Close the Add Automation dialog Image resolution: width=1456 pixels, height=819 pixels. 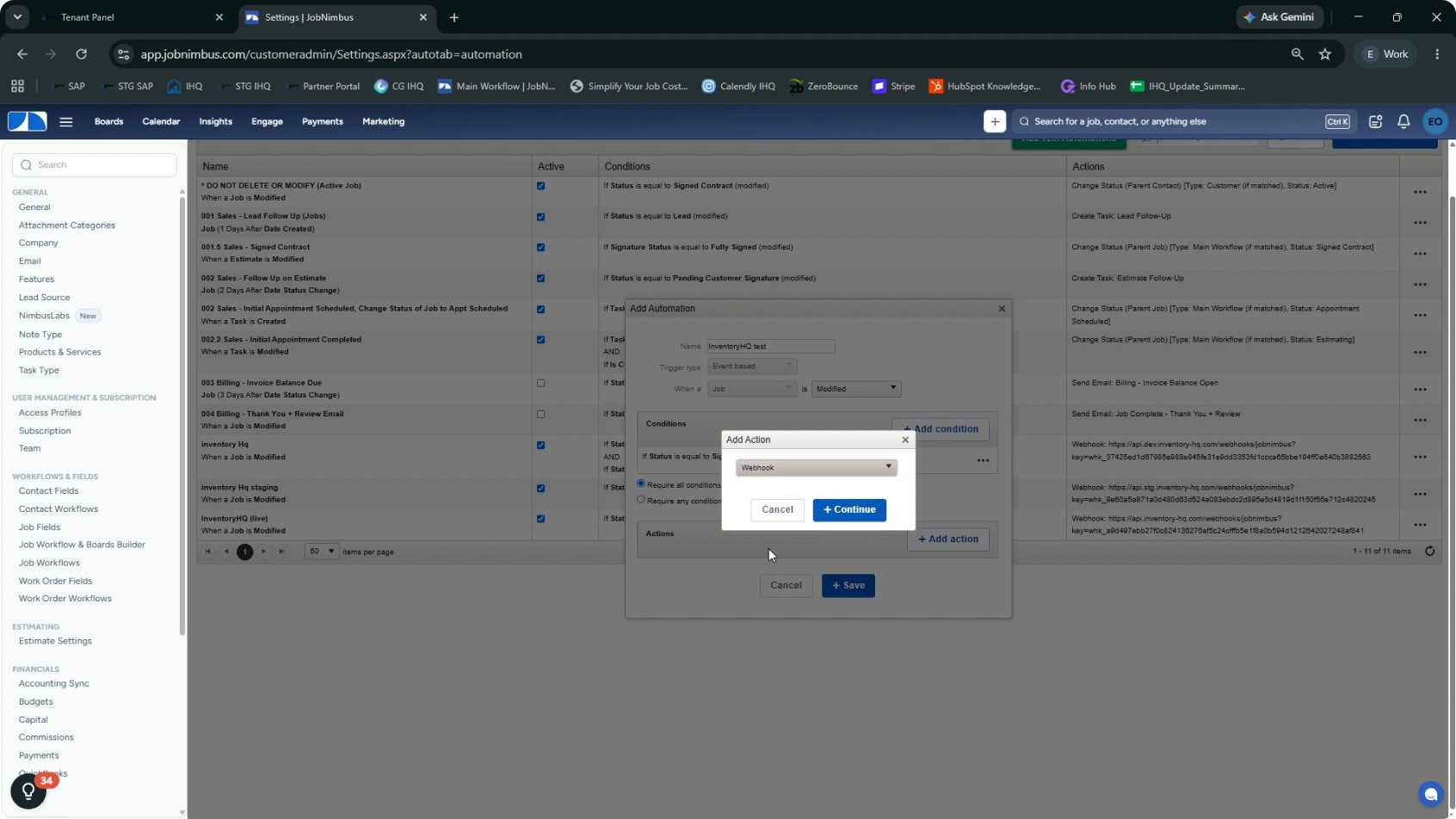tap(1002, 309)
